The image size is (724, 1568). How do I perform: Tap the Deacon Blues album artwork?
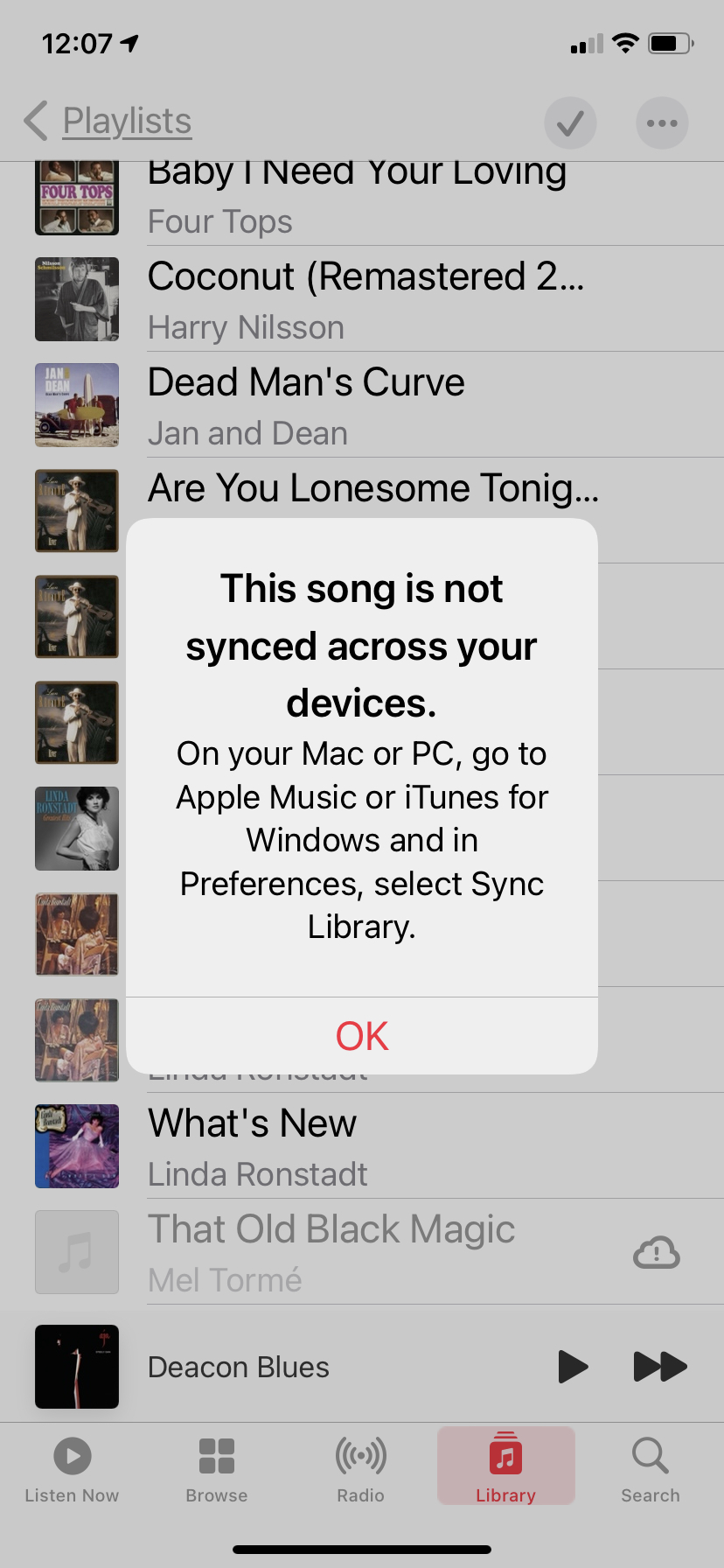click(77, 1367)
